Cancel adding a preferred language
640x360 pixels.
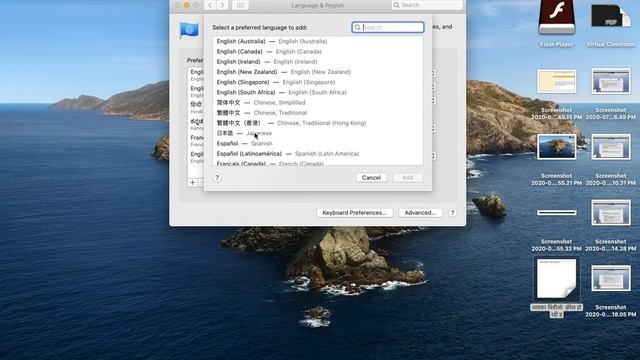coord(371,178)
